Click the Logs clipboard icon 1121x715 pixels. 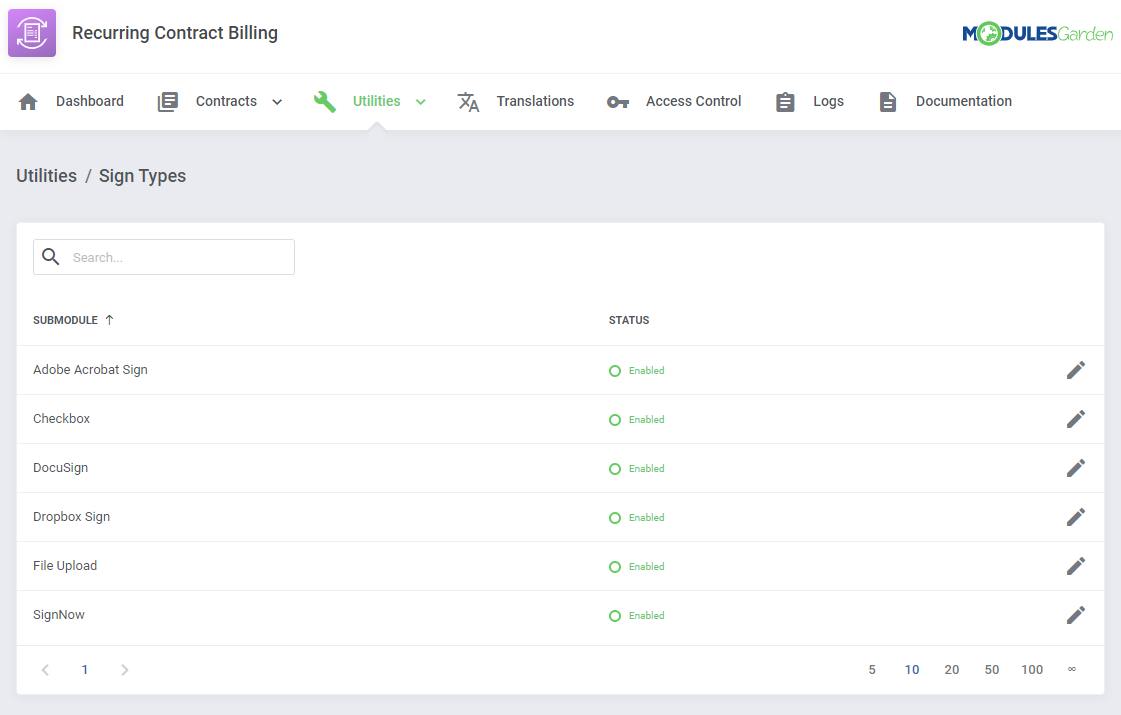[785, 102]
